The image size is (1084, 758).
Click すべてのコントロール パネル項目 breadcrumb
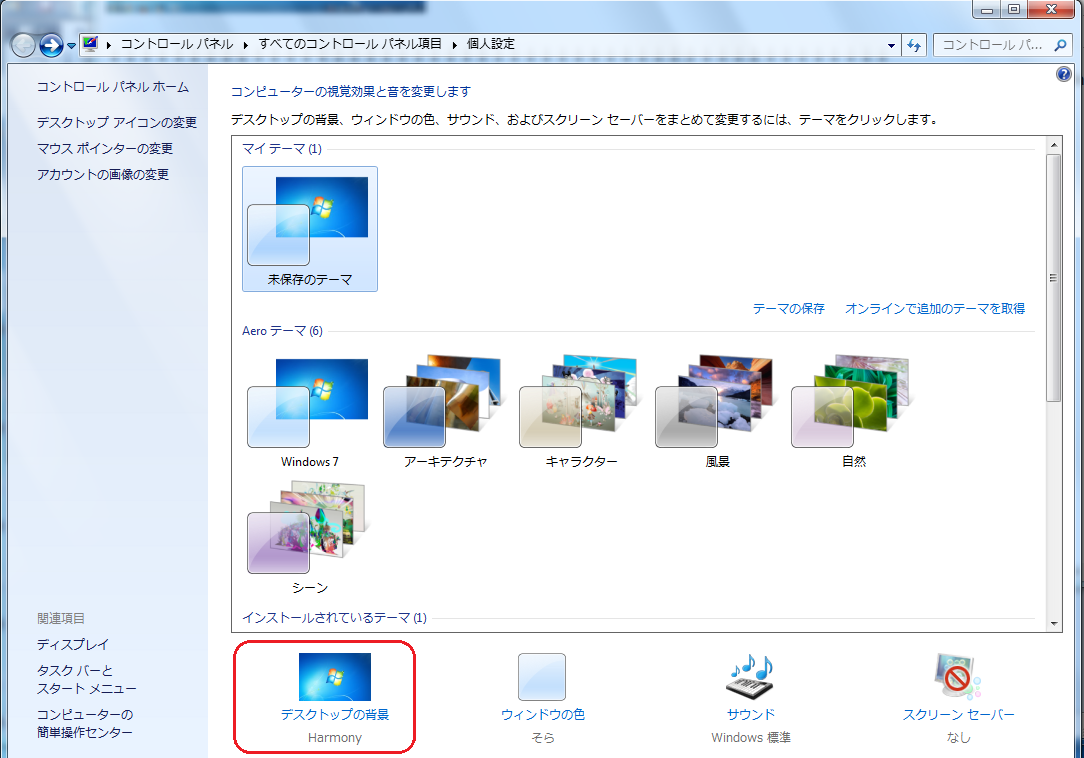(350, 44)
